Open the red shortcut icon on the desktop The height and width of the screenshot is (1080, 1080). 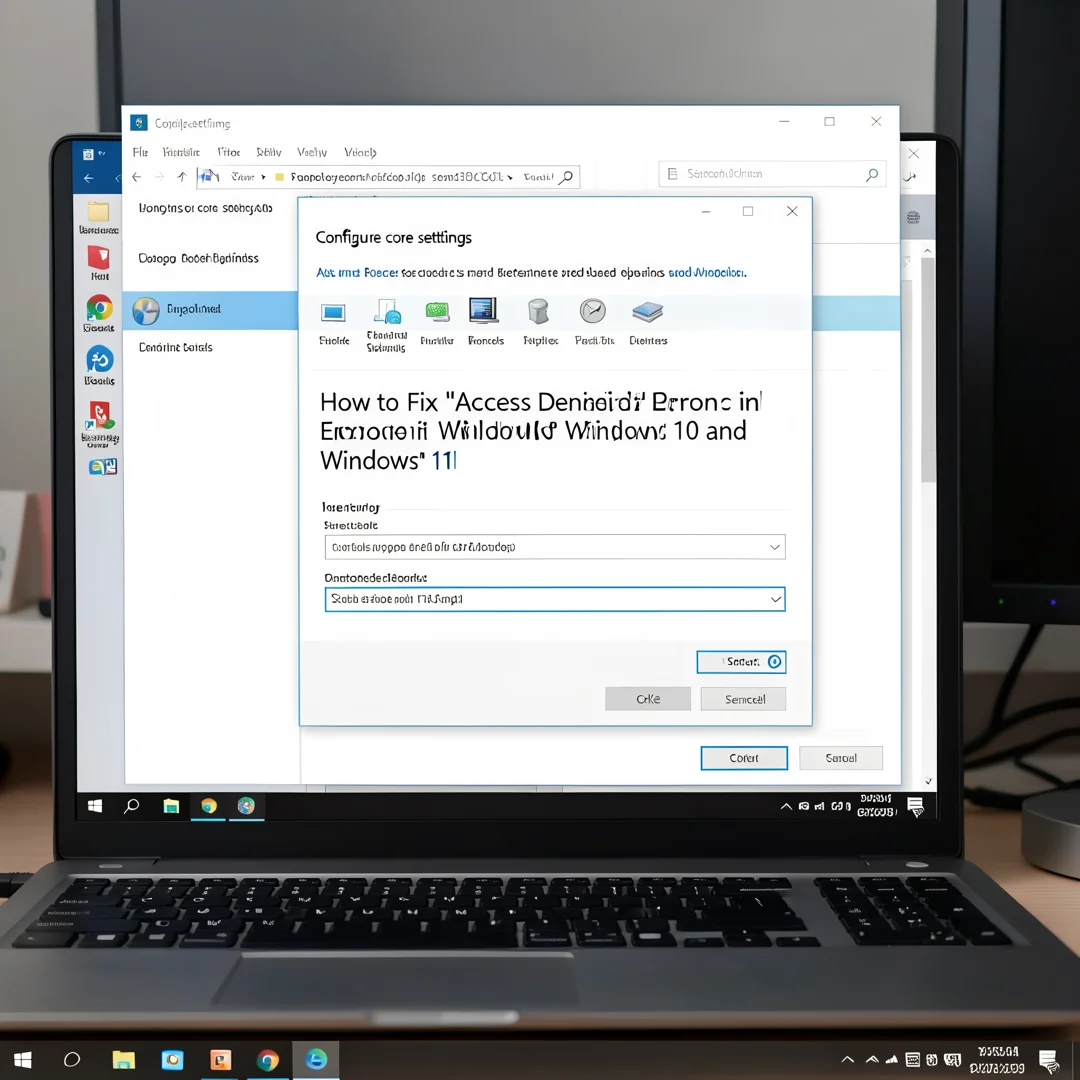click(x=100, y=416)
